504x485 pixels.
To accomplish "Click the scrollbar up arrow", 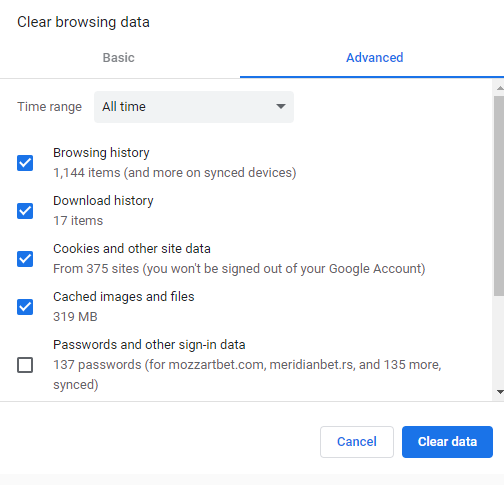I will point(500,88).
